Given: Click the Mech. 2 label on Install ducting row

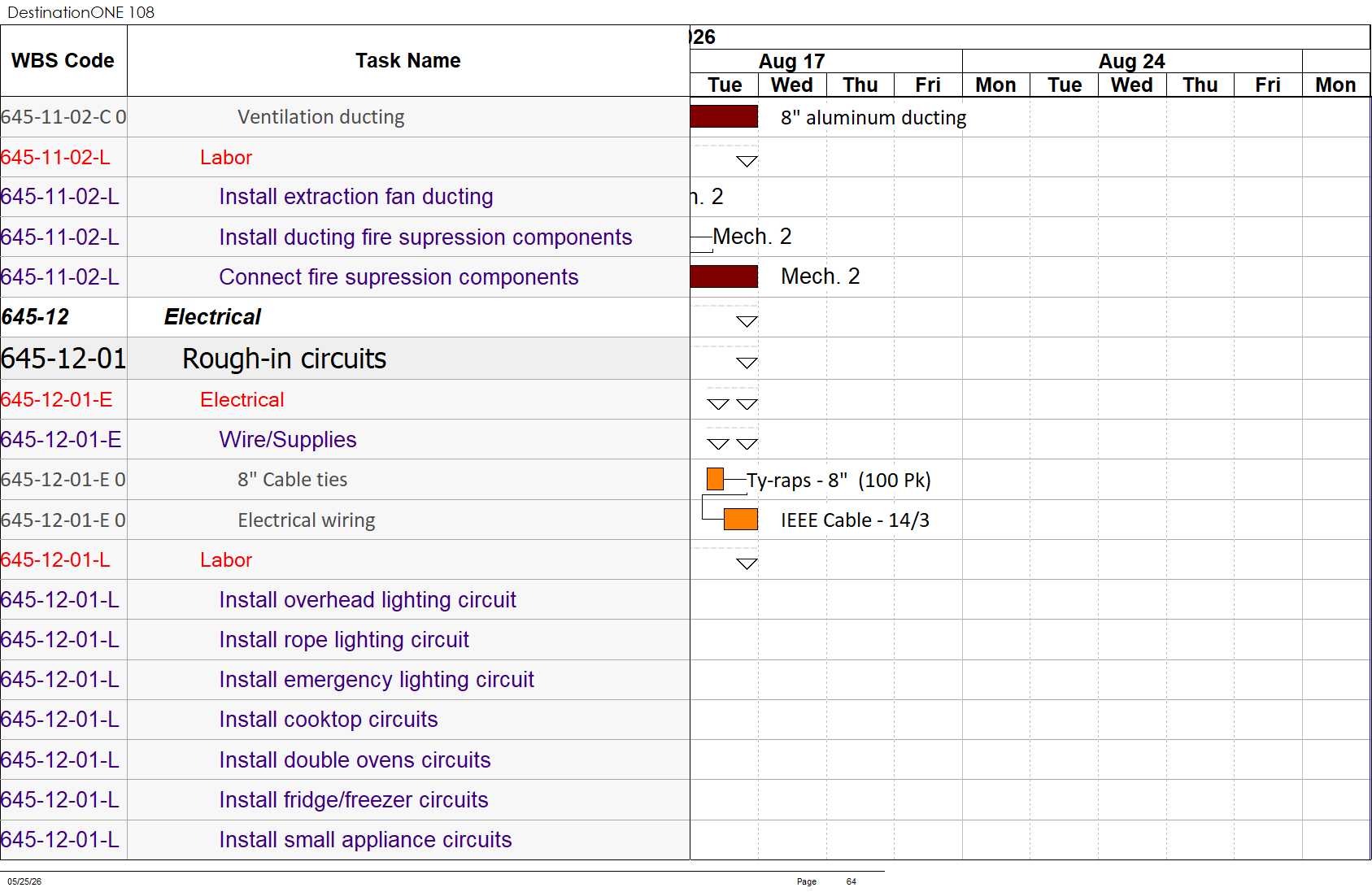Looking at the screenshot, I should click(x=752, y=237).
